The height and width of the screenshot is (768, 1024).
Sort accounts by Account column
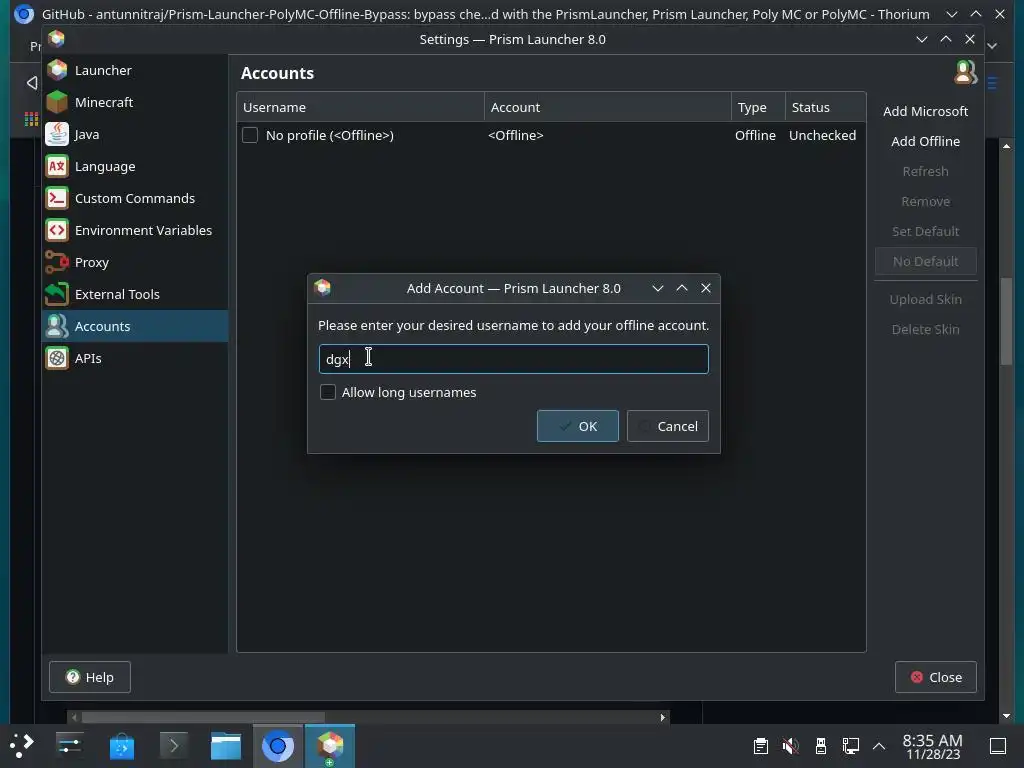[x=607, y=107]
